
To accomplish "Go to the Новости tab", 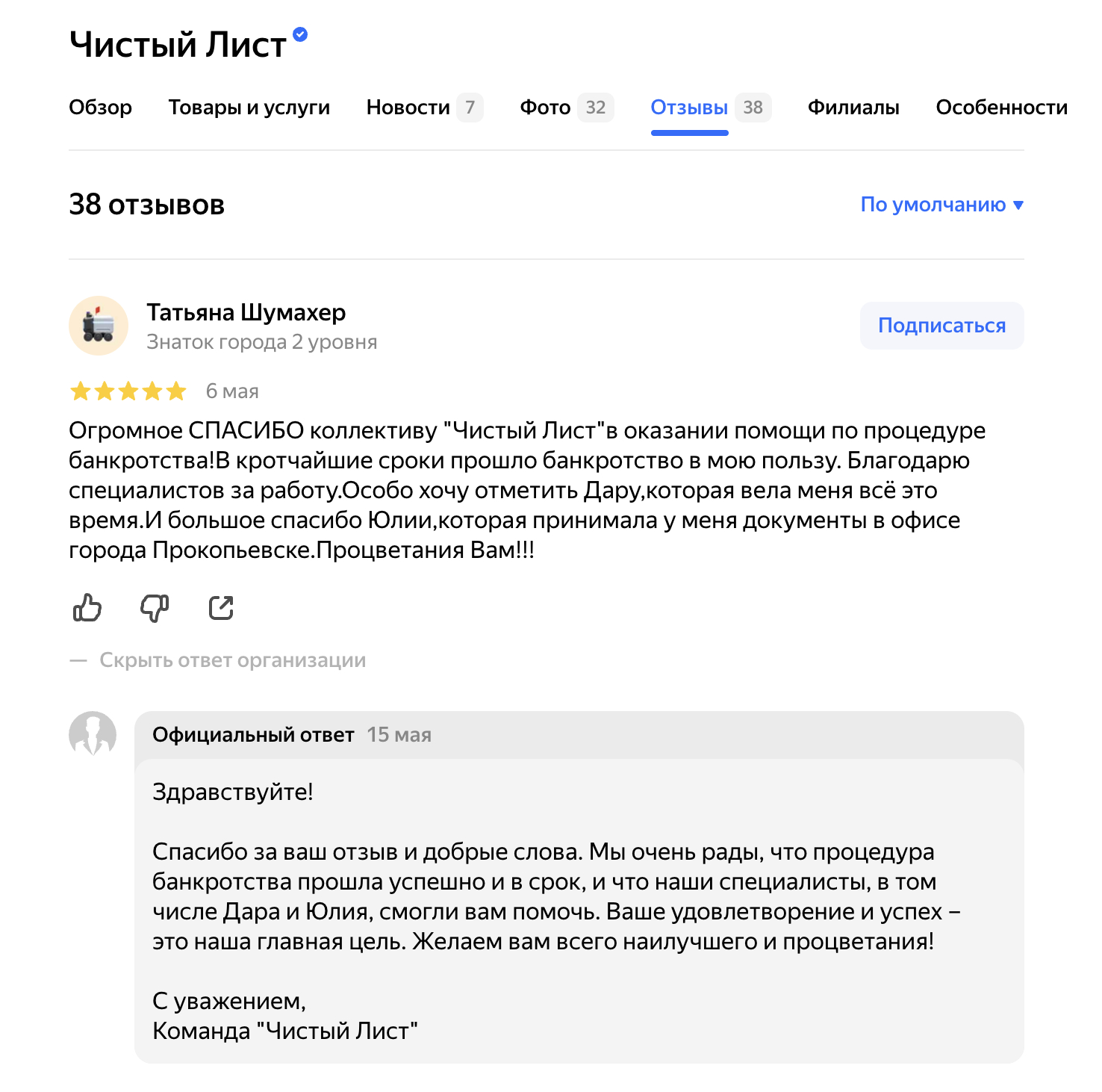I will [x=408, y=108].
